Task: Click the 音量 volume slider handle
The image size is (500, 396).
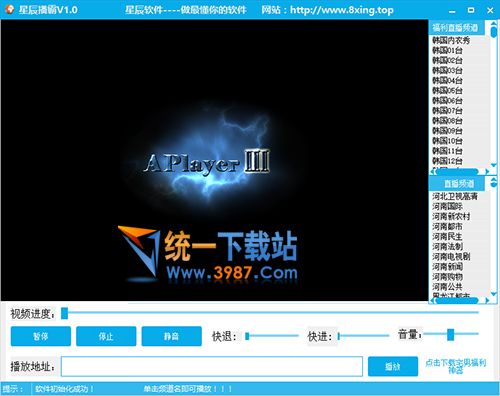Action: pyautogui.click(x=451, y=334)
